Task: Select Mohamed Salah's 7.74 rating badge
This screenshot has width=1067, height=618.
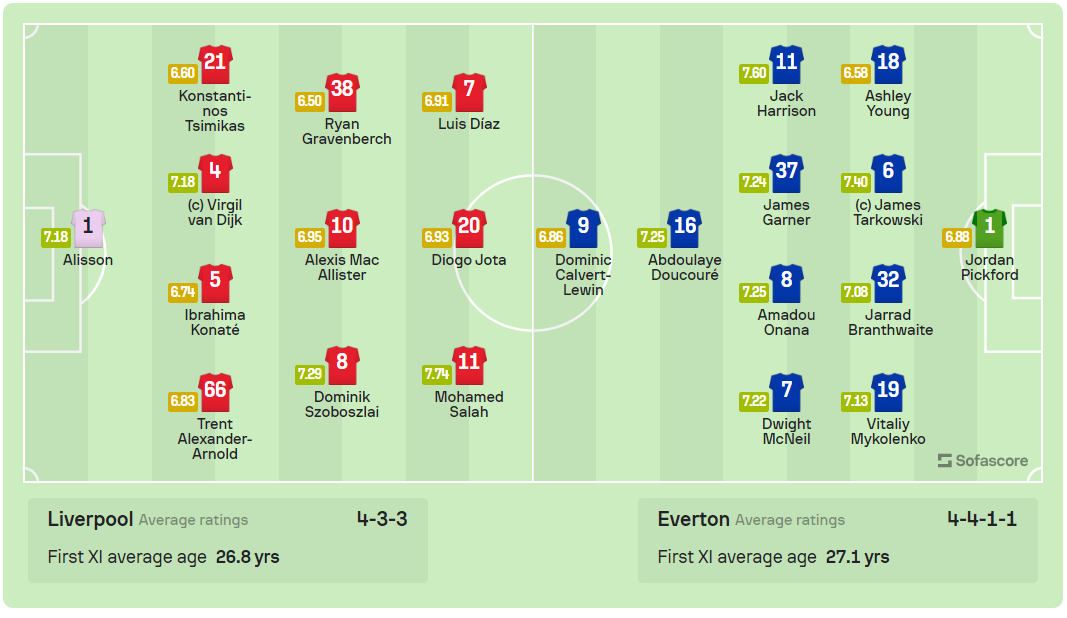Action: pyautogui.click(x=437, y=374)
